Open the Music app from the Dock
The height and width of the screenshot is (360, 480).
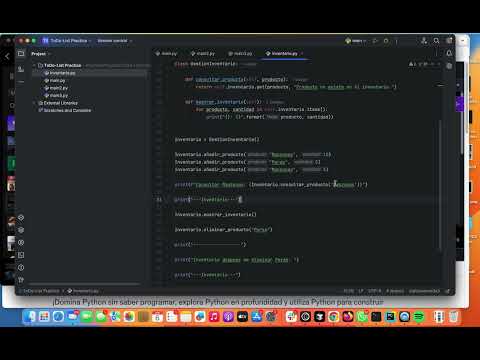click(214, 316)
